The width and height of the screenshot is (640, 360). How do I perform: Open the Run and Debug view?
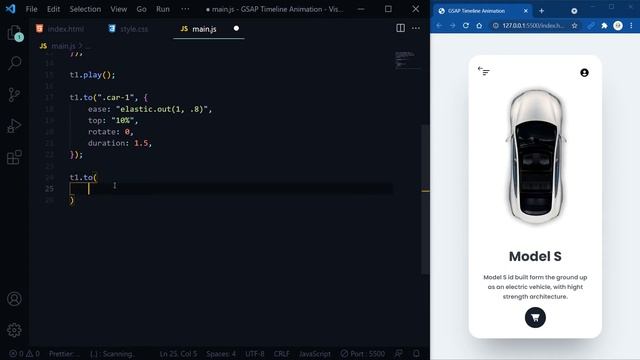click(14, 126)
